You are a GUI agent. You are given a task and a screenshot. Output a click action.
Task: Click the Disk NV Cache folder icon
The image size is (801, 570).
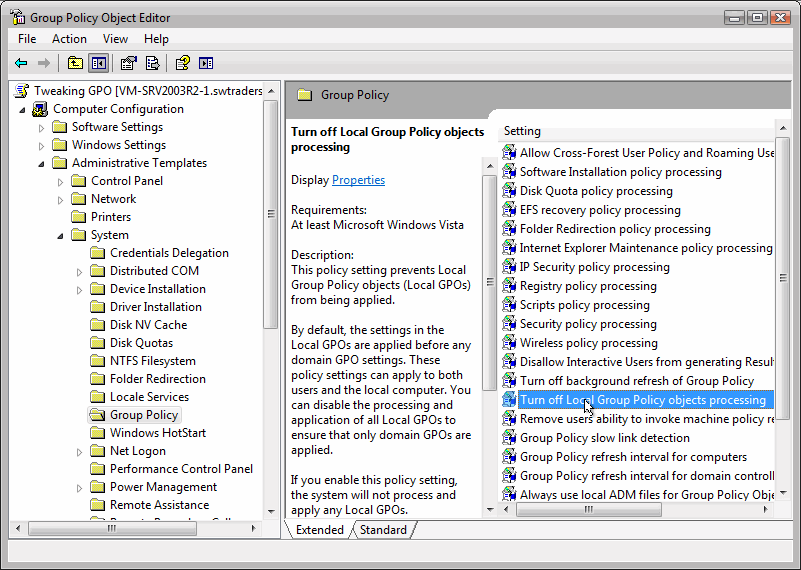pos(98,325)
